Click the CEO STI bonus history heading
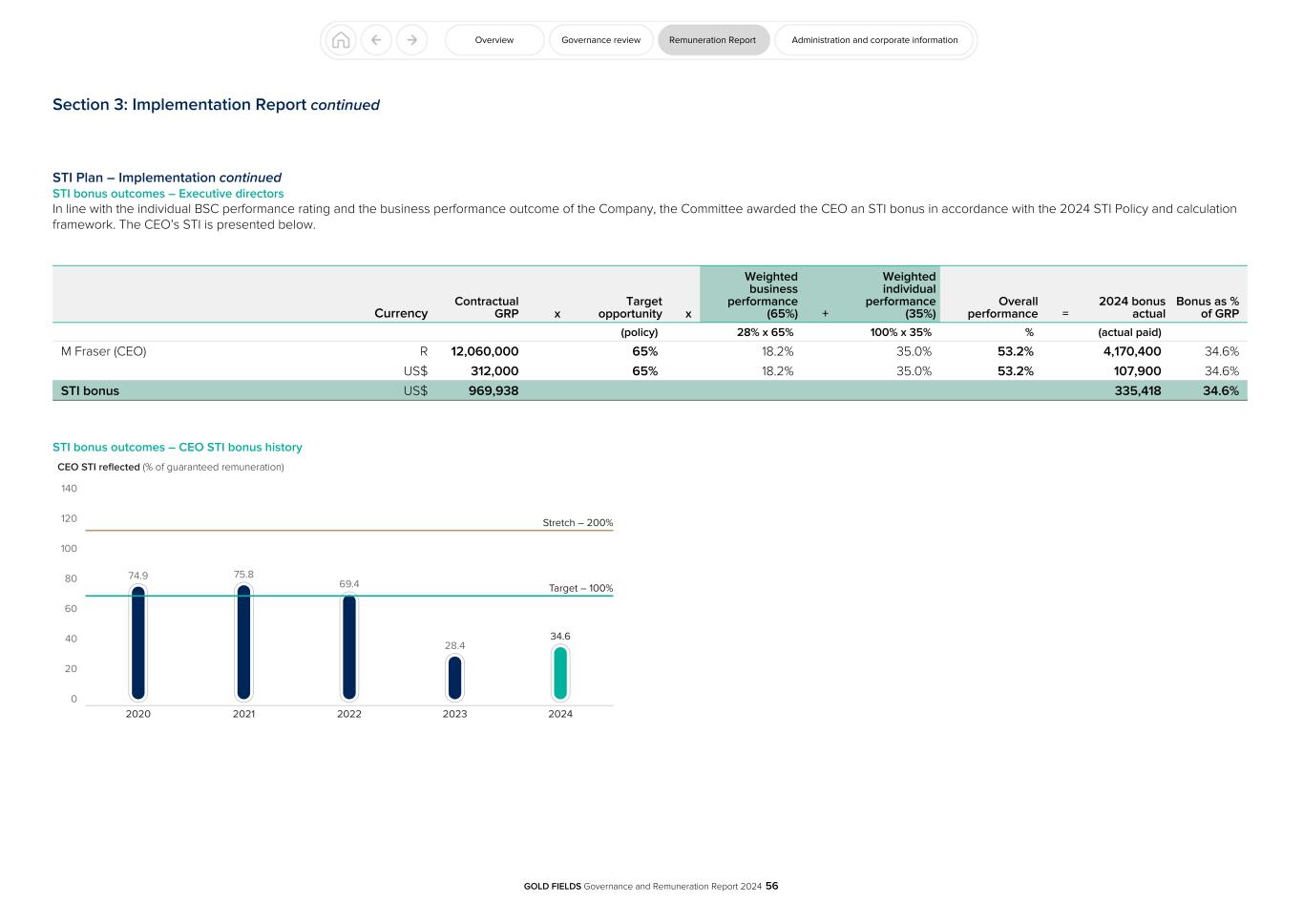The width and height of the screenshot is (1303, 924). tap(178, 447)
